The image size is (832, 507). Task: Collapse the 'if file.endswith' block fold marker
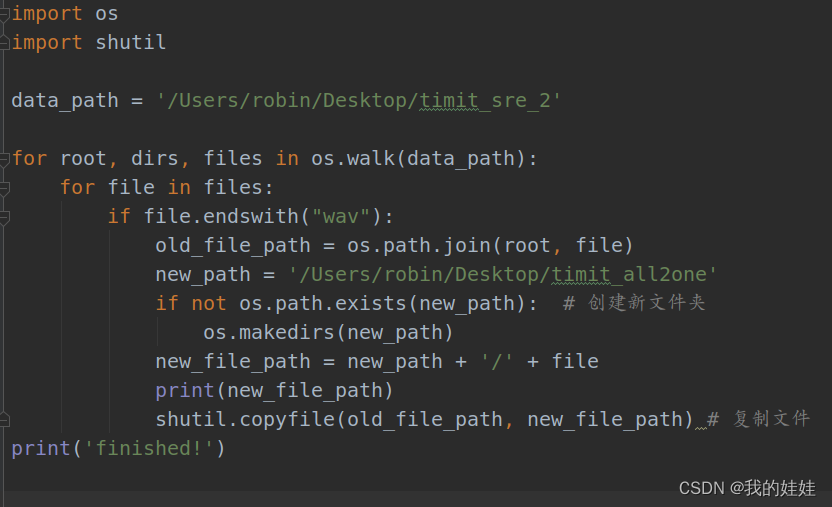(x=4, y=217)
